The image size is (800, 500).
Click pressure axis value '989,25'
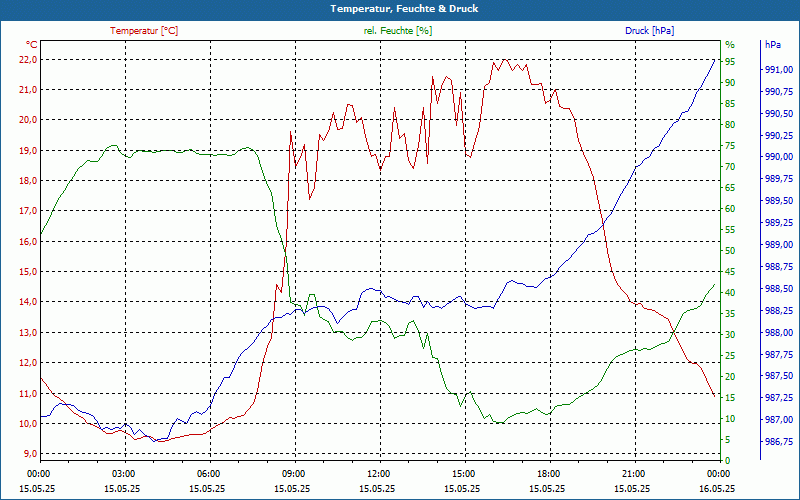pyautogui.click(x=779, y=222)
